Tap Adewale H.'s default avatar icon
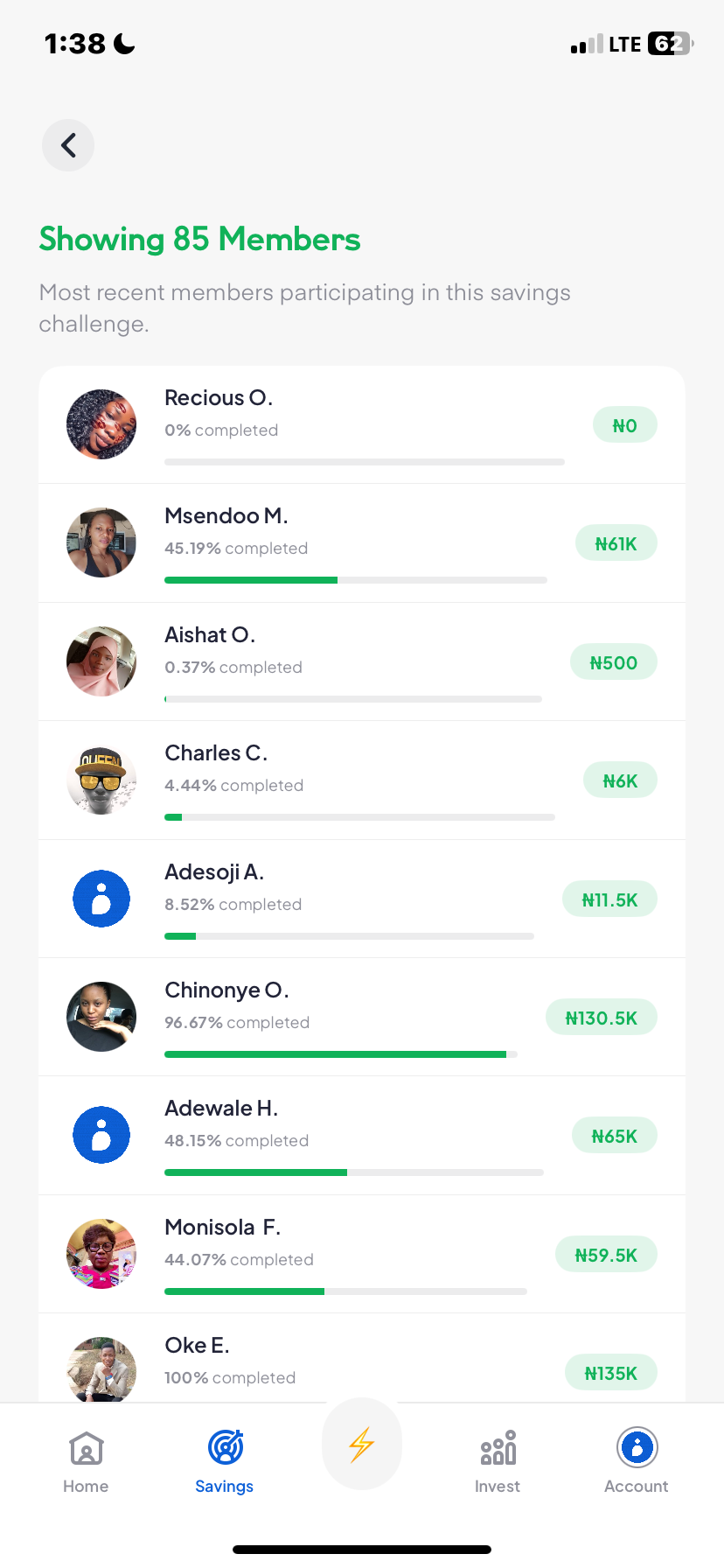The image size is (724, 1568). click(x=101, y=1135)
